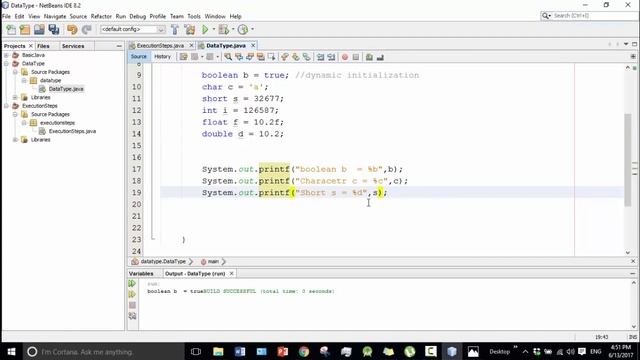This screenshot has width=640, height=360.
Task: Switch to the Files tab
Action: [43, 46]
